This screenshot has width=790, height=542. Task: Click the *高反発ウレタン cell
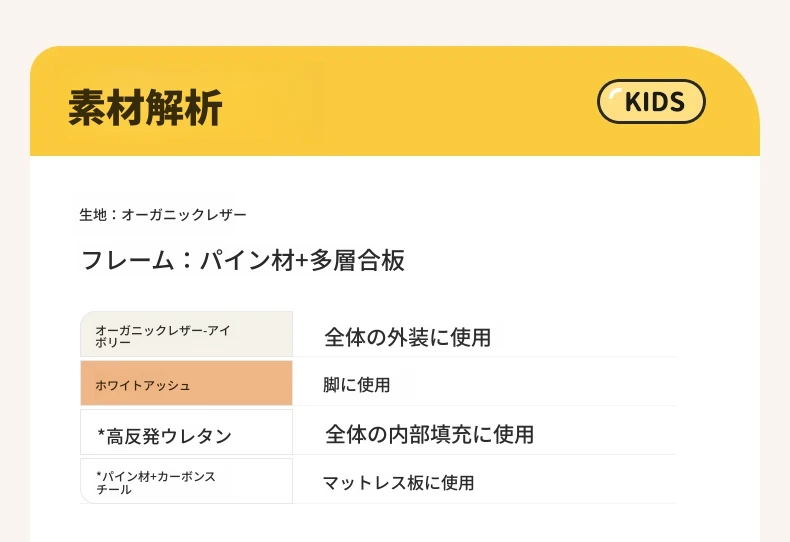click(186, 432)
